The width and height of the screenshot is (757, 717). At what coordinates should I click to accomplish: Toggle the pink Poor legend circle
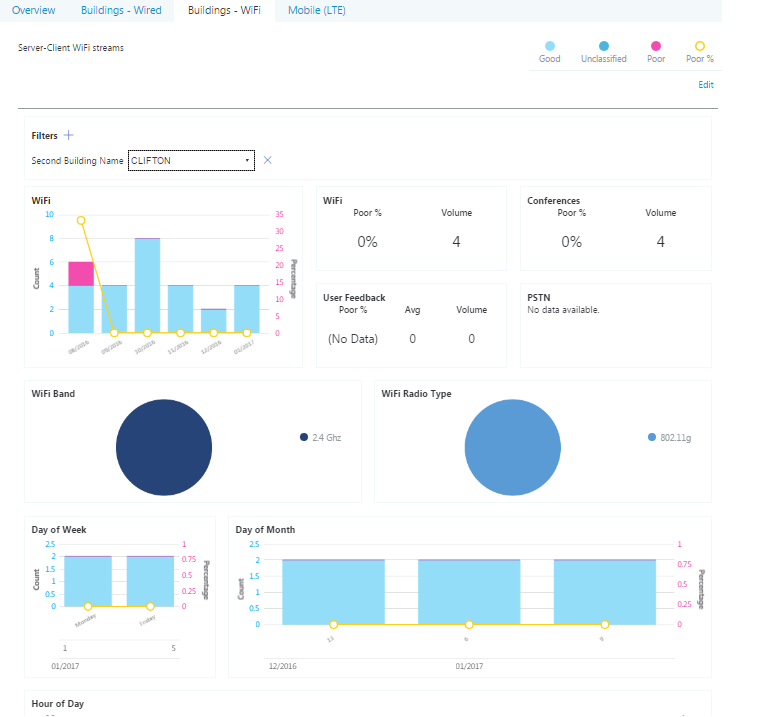point(656,46)
